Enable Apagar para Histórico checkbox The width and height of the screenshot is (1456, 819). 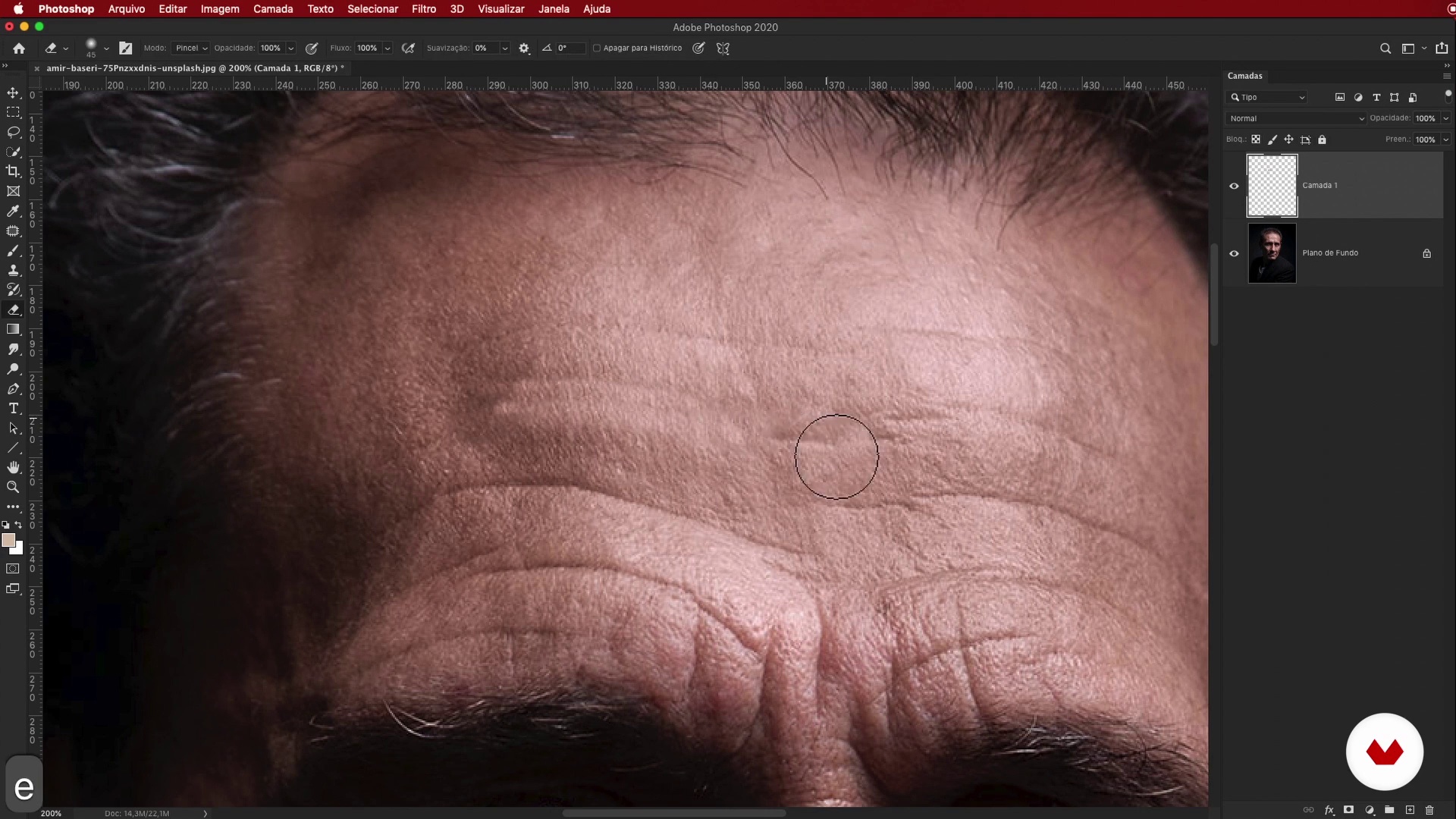tap(597, 48)
